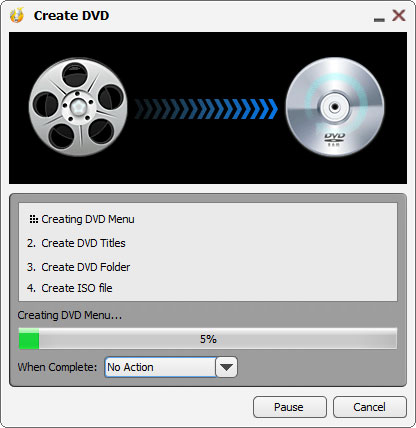This screenshot has height=428, width=416.
Task: Pause the DVD creation
Action: point(290,407)
